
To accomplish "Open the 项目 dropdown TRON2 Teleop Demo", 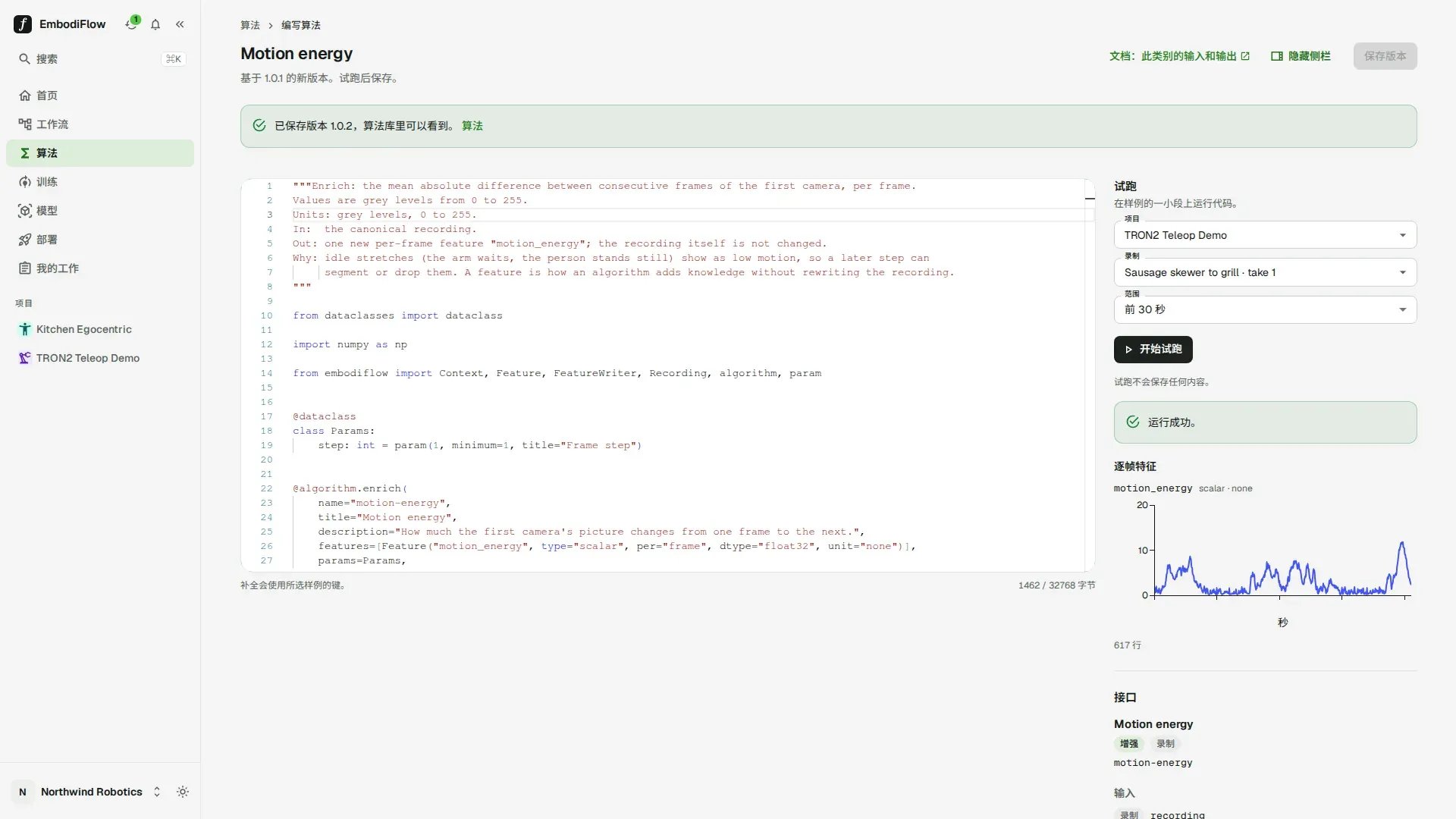I will pyautogui.click(x=1265, y=235).
